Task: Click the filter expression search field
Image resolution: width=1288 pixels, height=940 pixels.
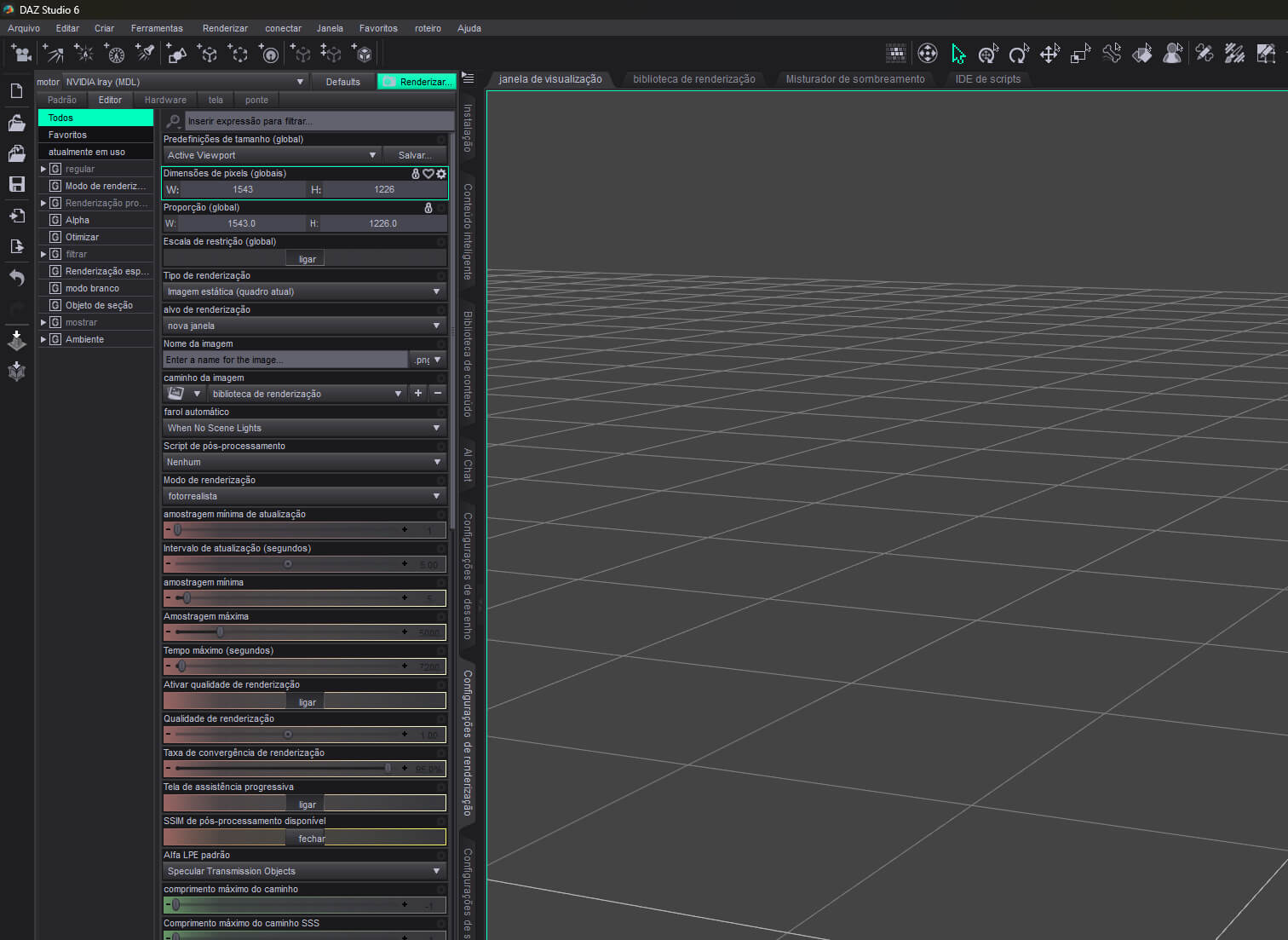Action: click(x=319, y=121)
